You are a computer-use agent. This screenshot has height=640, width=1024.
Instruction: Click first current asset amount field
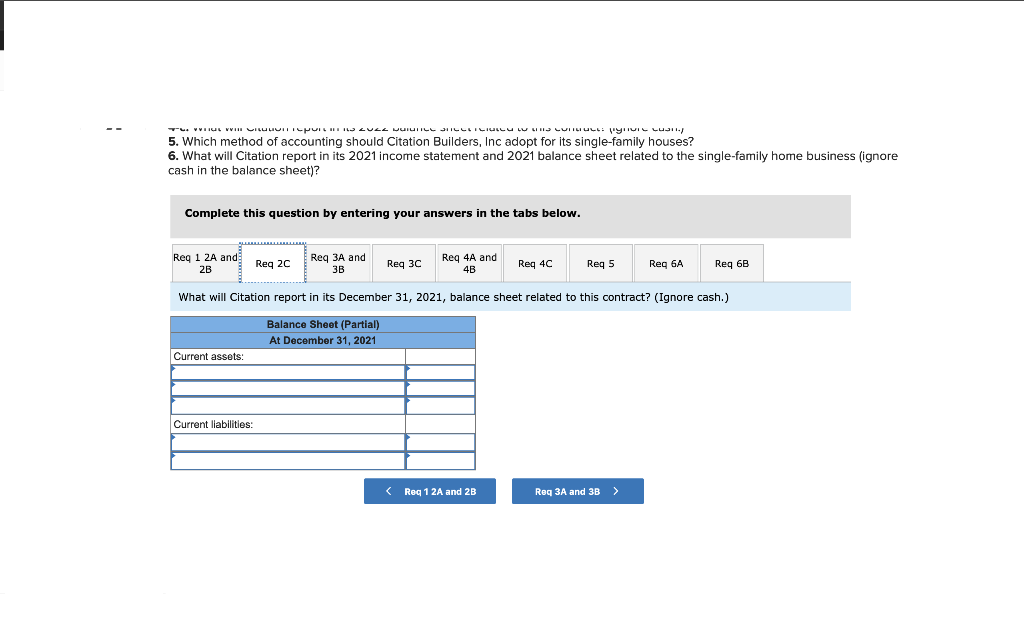click(440, 372)
